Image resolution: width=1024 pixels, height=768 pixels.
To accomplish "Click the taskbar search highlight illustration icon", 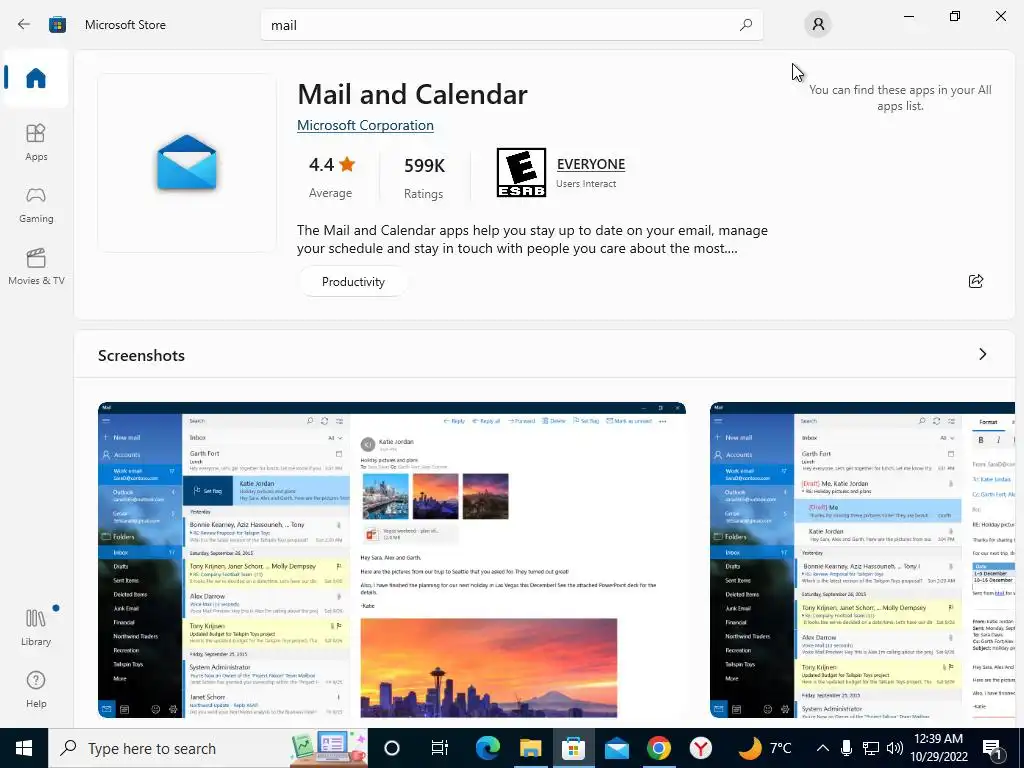I will click(x=328, y=748).
